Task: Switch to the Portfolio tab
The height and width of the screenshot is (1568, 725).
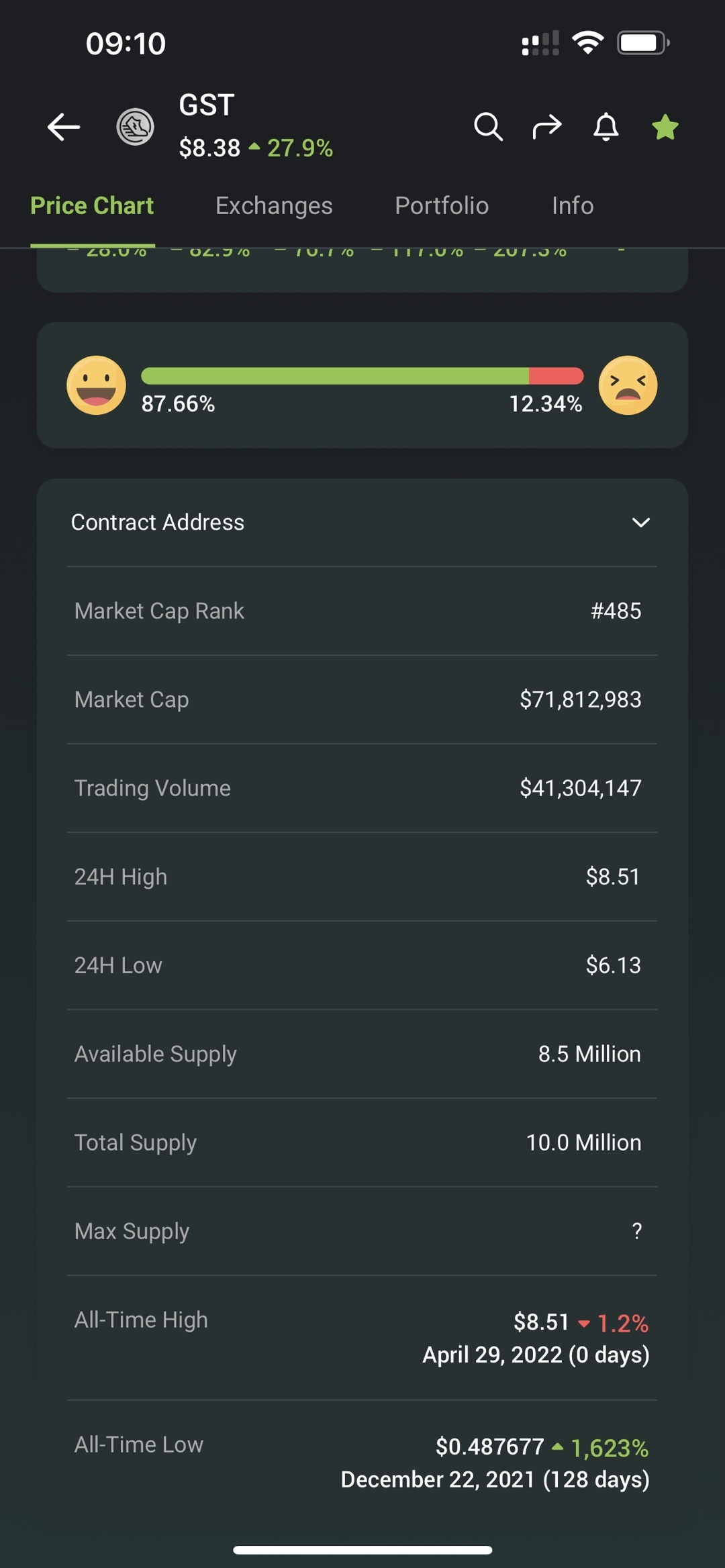Action: pos(442,205)
